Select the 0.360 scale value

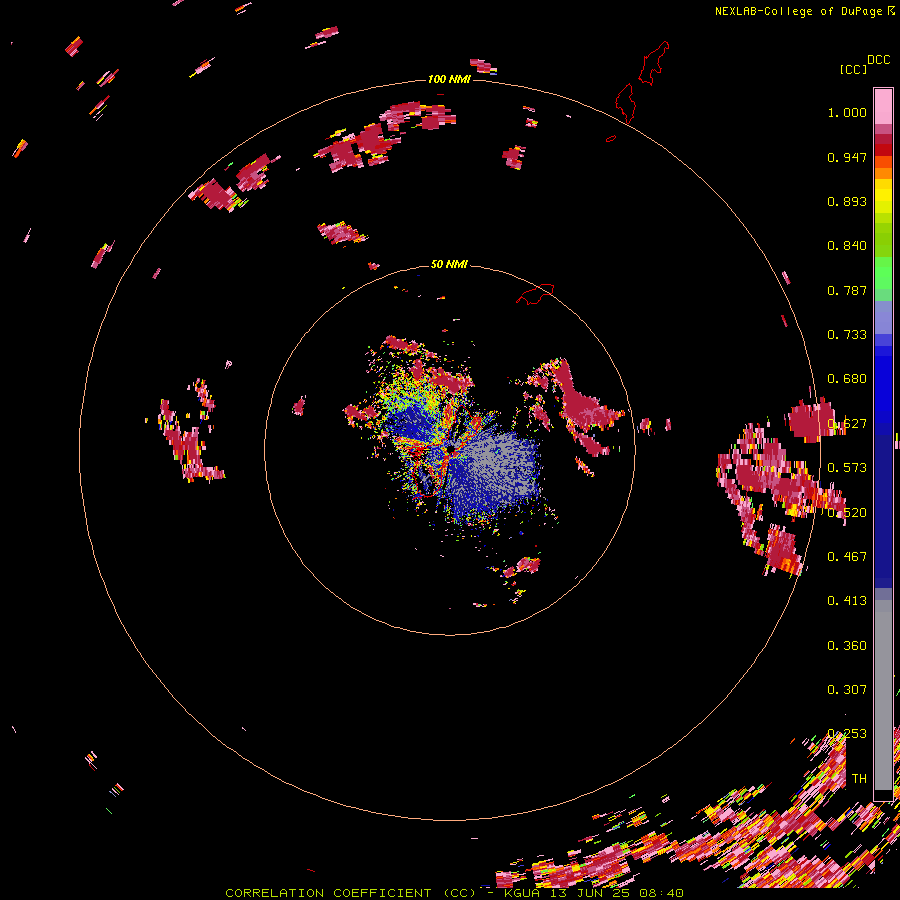click(x=847, y=646)
